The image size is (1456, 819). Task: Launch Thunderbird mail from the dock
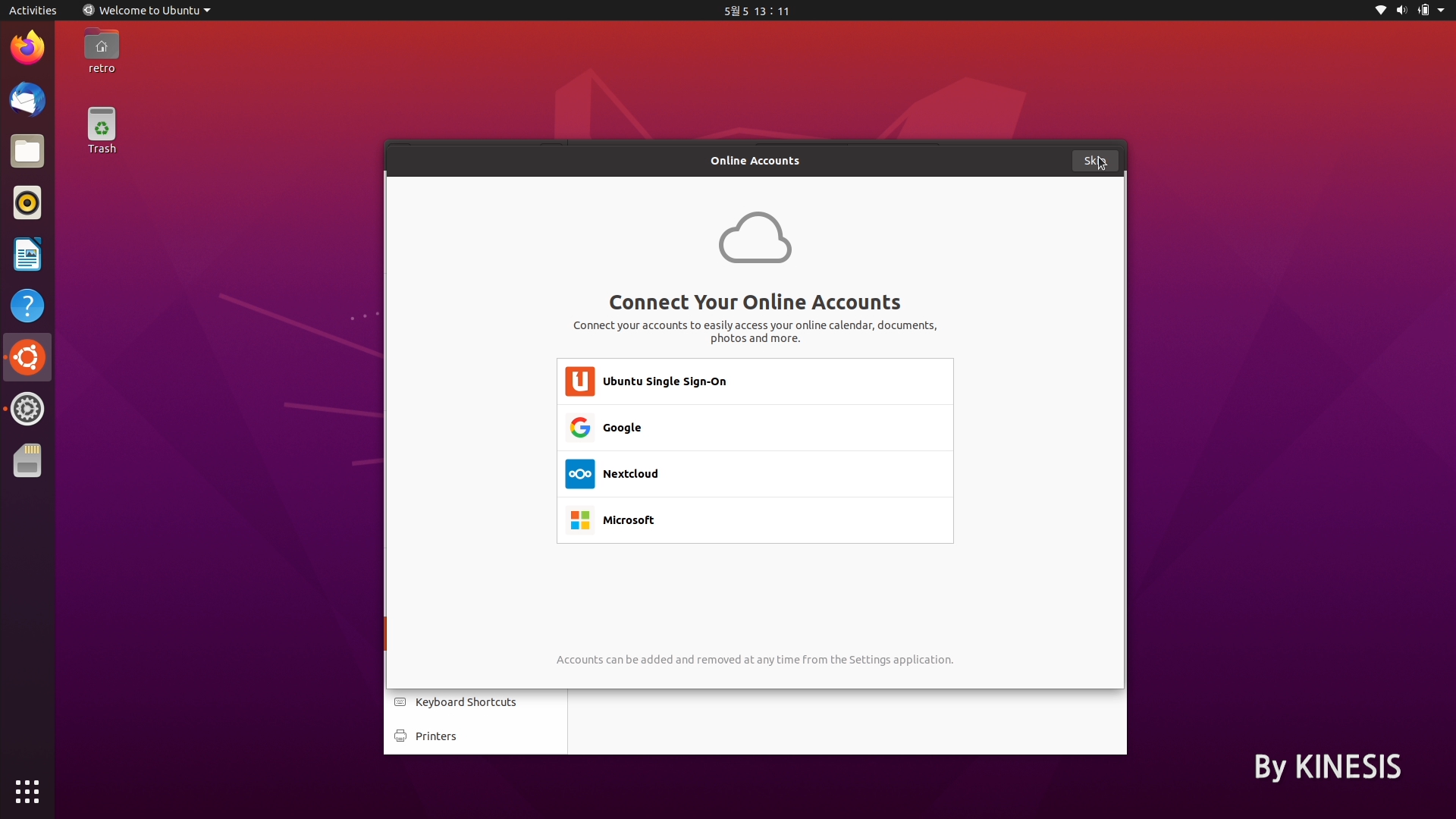[27, 99]
